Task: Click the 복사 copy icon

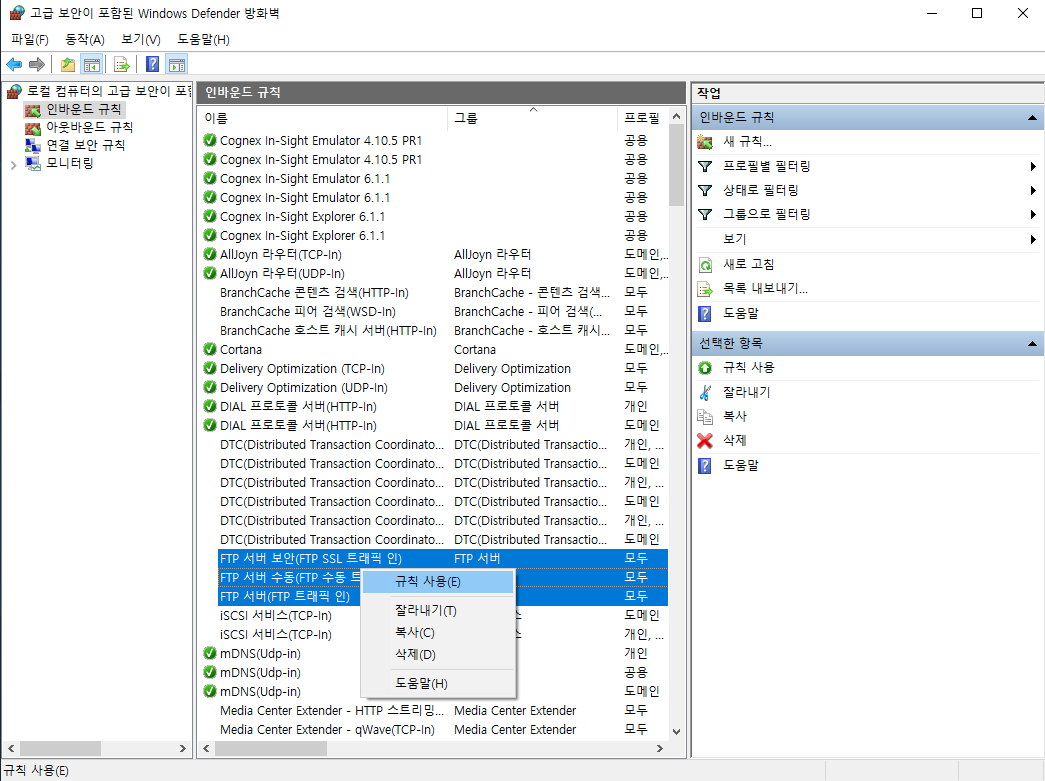Action: 705,416
